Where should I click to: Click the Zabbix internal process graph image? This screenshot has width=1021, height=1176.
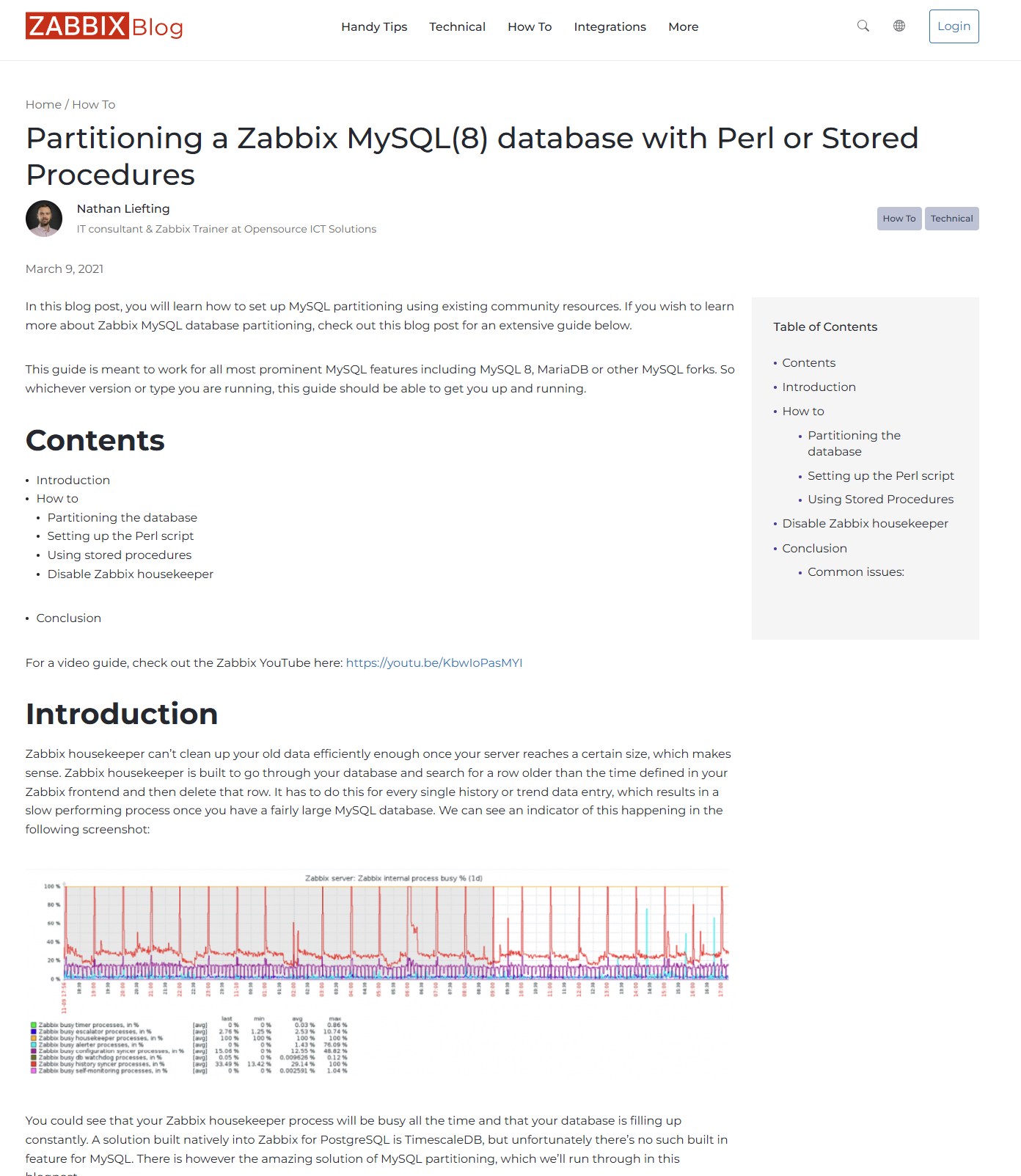point(378,972)
